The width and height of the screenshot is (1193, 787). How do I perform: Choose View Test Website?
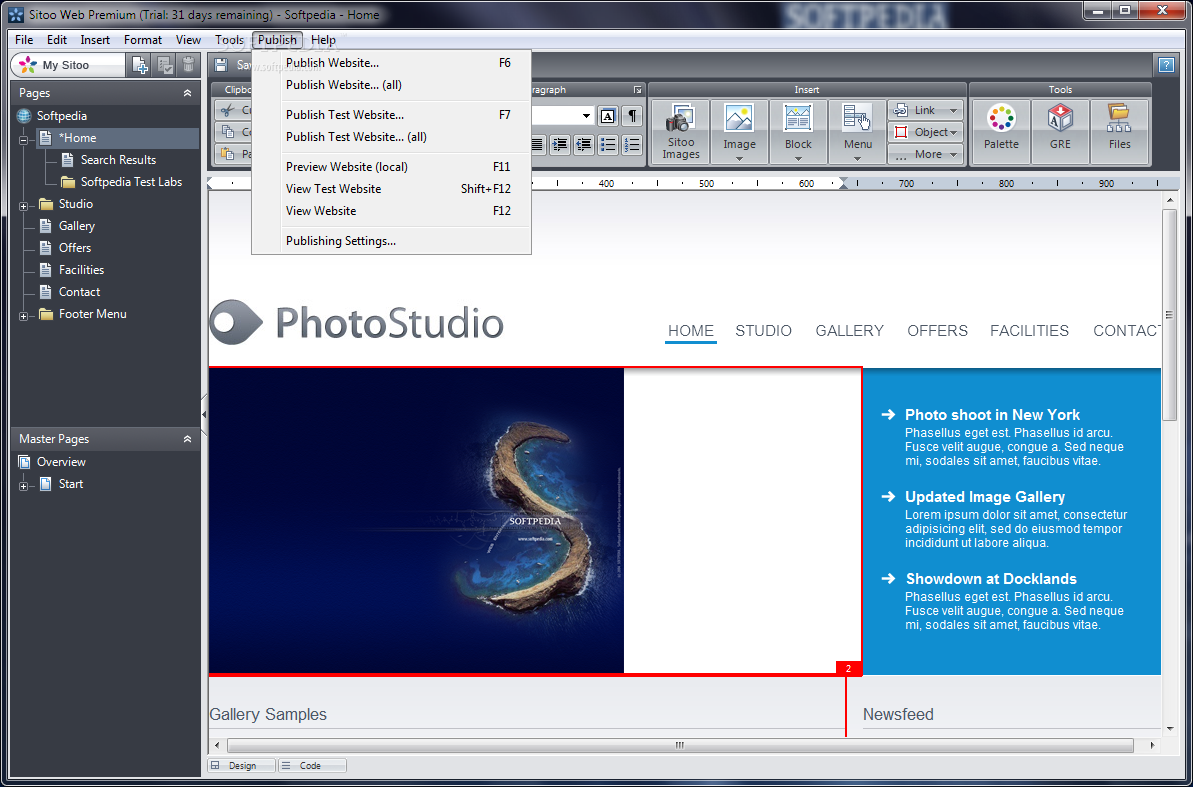[391, 189]
